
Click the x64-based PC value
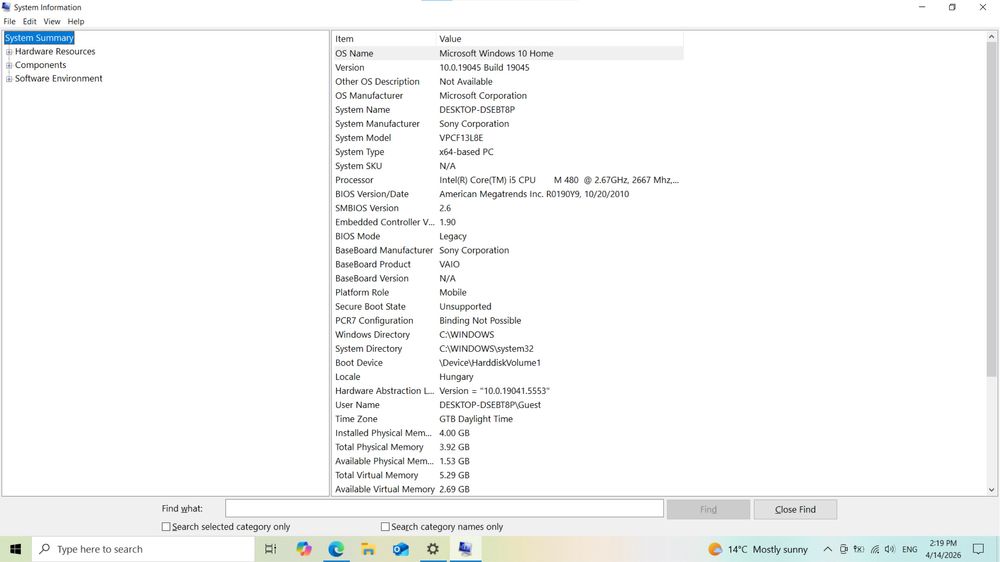pyautogui.click(x=466, y=152)
